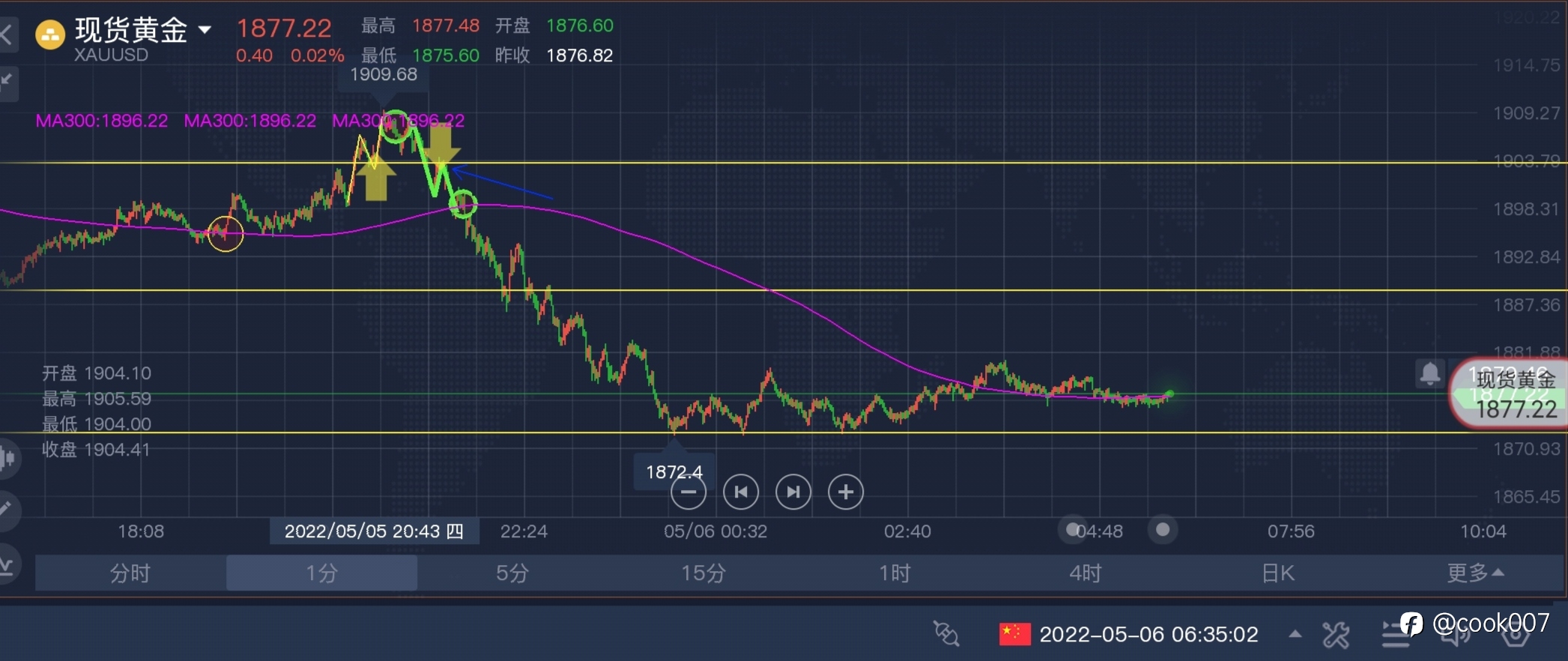Click the plug connection status icon

point(946,634)
